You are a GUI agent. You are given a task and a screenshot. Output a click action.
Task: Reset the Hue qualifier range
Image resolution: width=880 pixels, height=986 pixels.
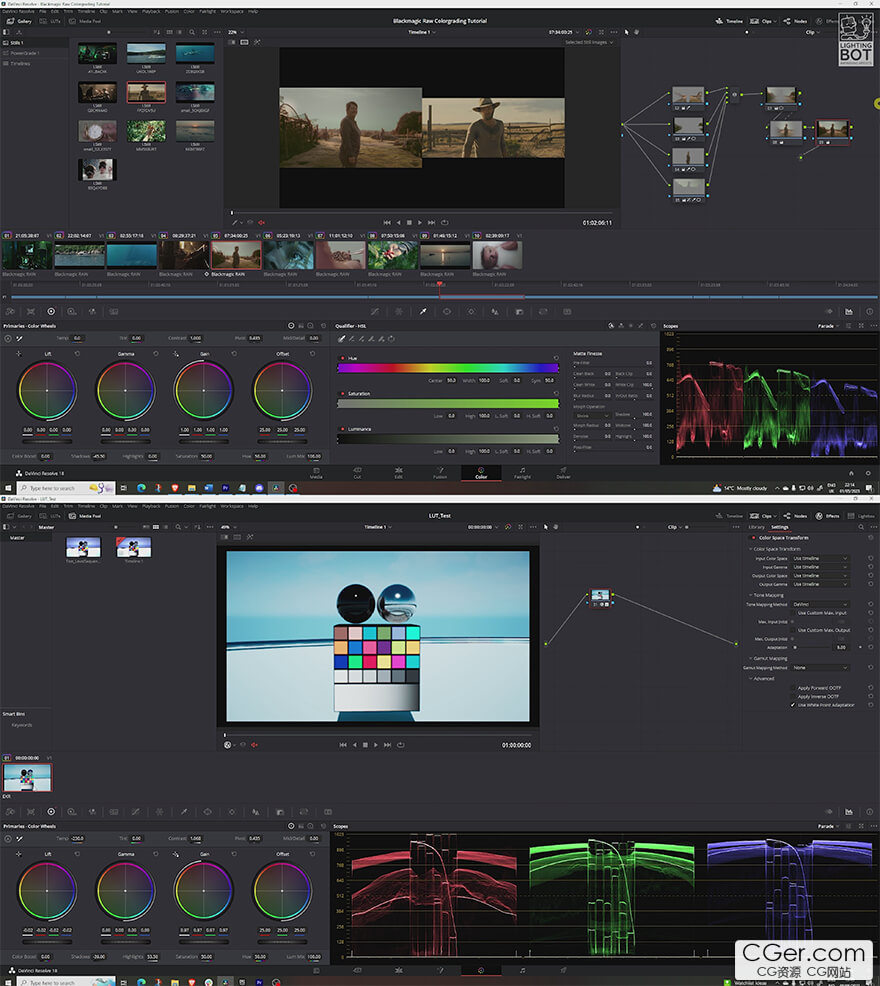(x=555, y=358)
